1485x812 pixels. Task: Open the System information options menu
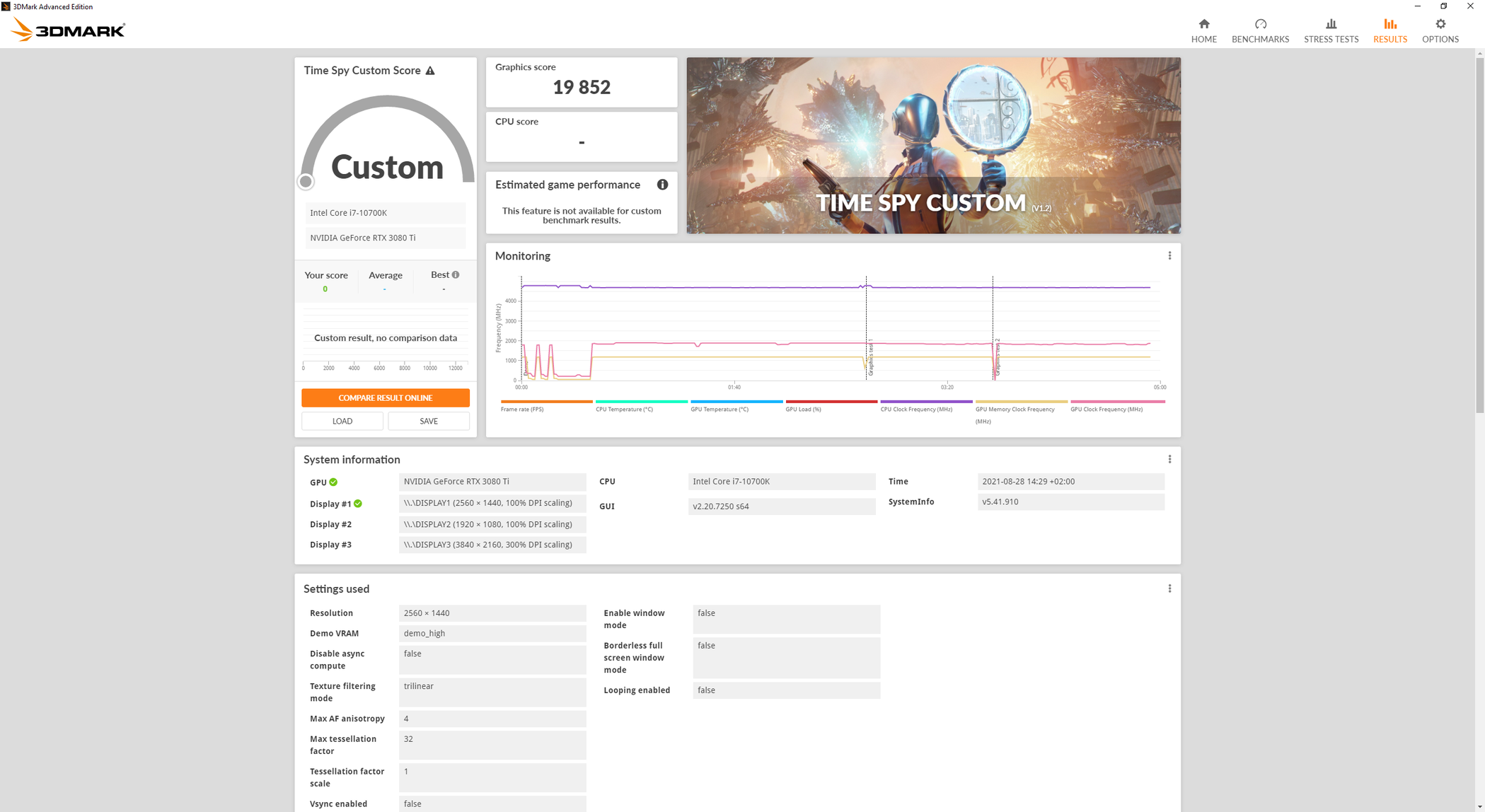click(x=1169, y=459)
